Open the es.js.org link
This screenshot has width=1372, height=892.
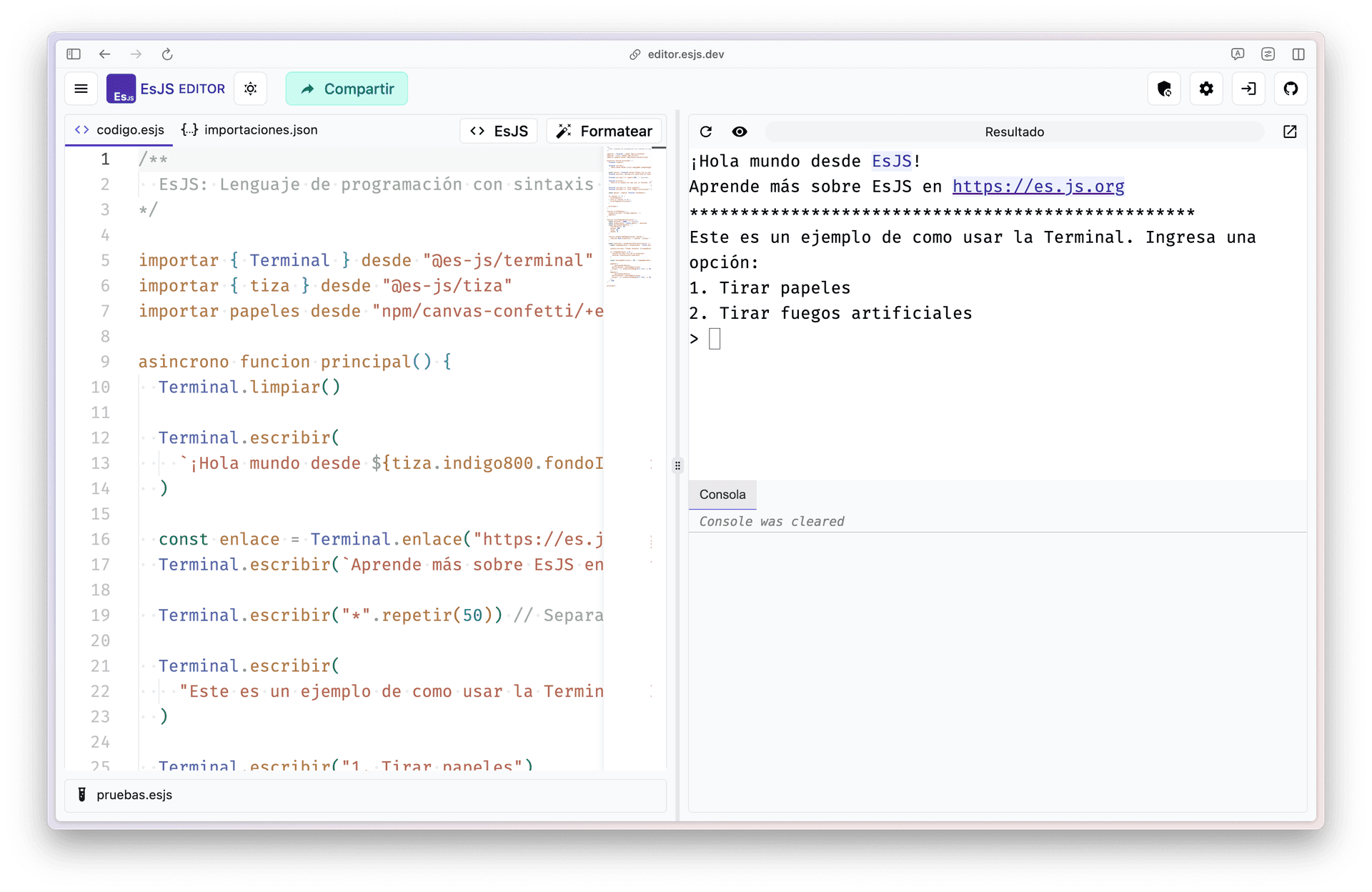click(x=1038, y=187)
